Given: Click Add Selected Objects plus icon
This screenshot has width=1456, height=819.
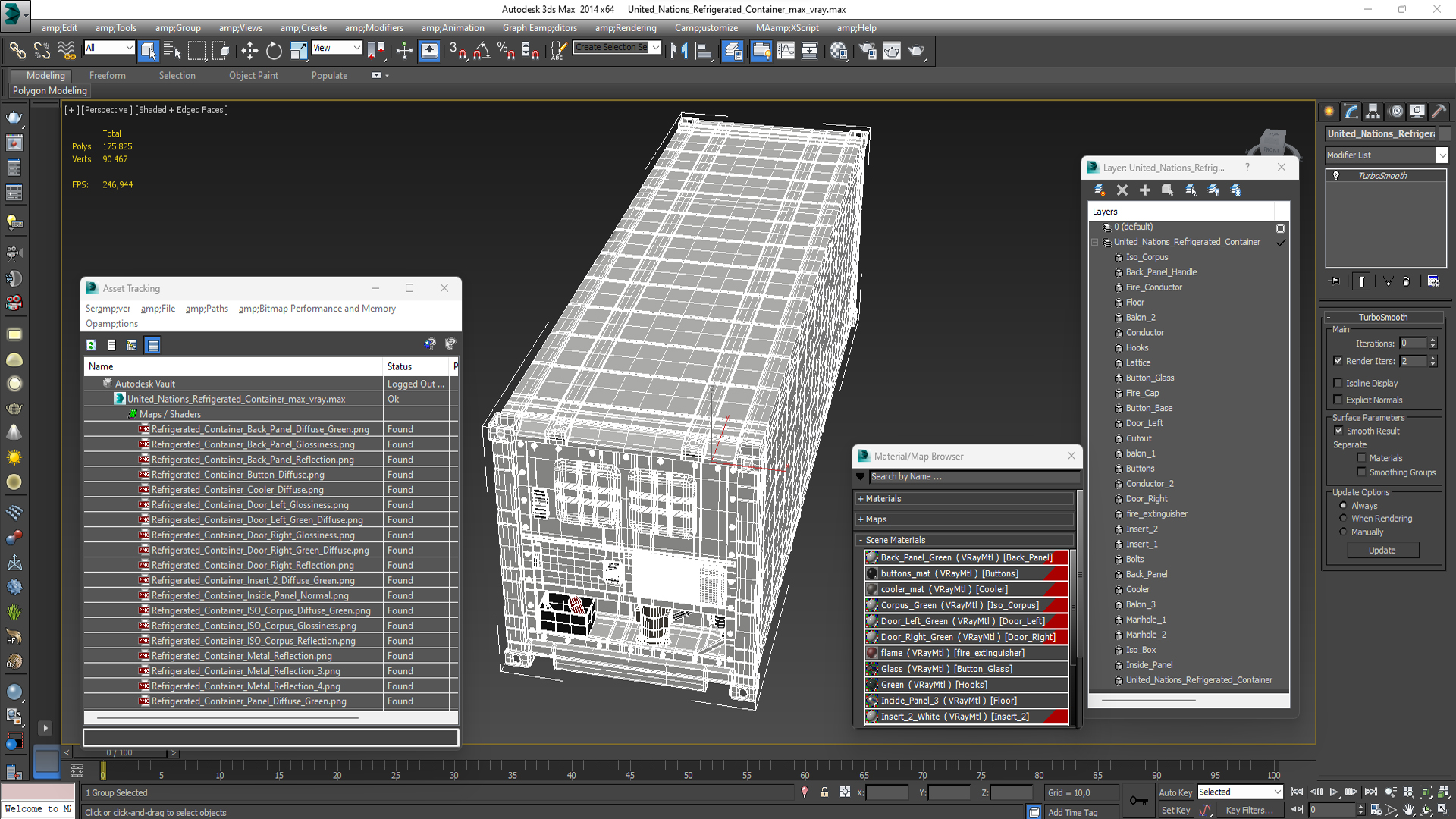Looking at the screenshot, I should tap(1145, 190).
